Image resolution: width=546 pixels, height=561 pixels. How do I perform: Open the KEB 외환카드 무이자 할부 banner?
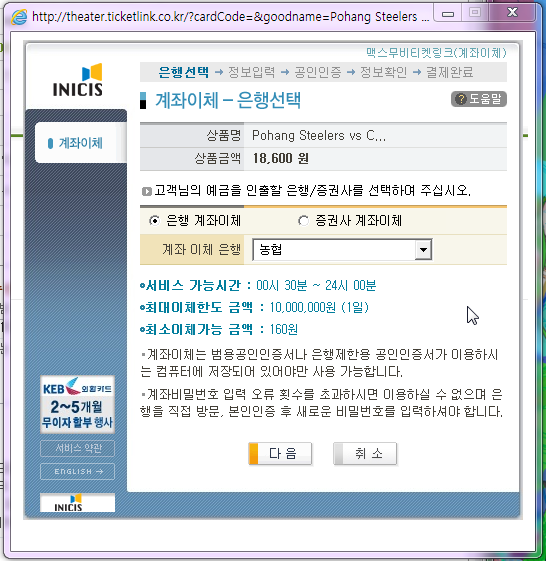(x=77, y=404)
